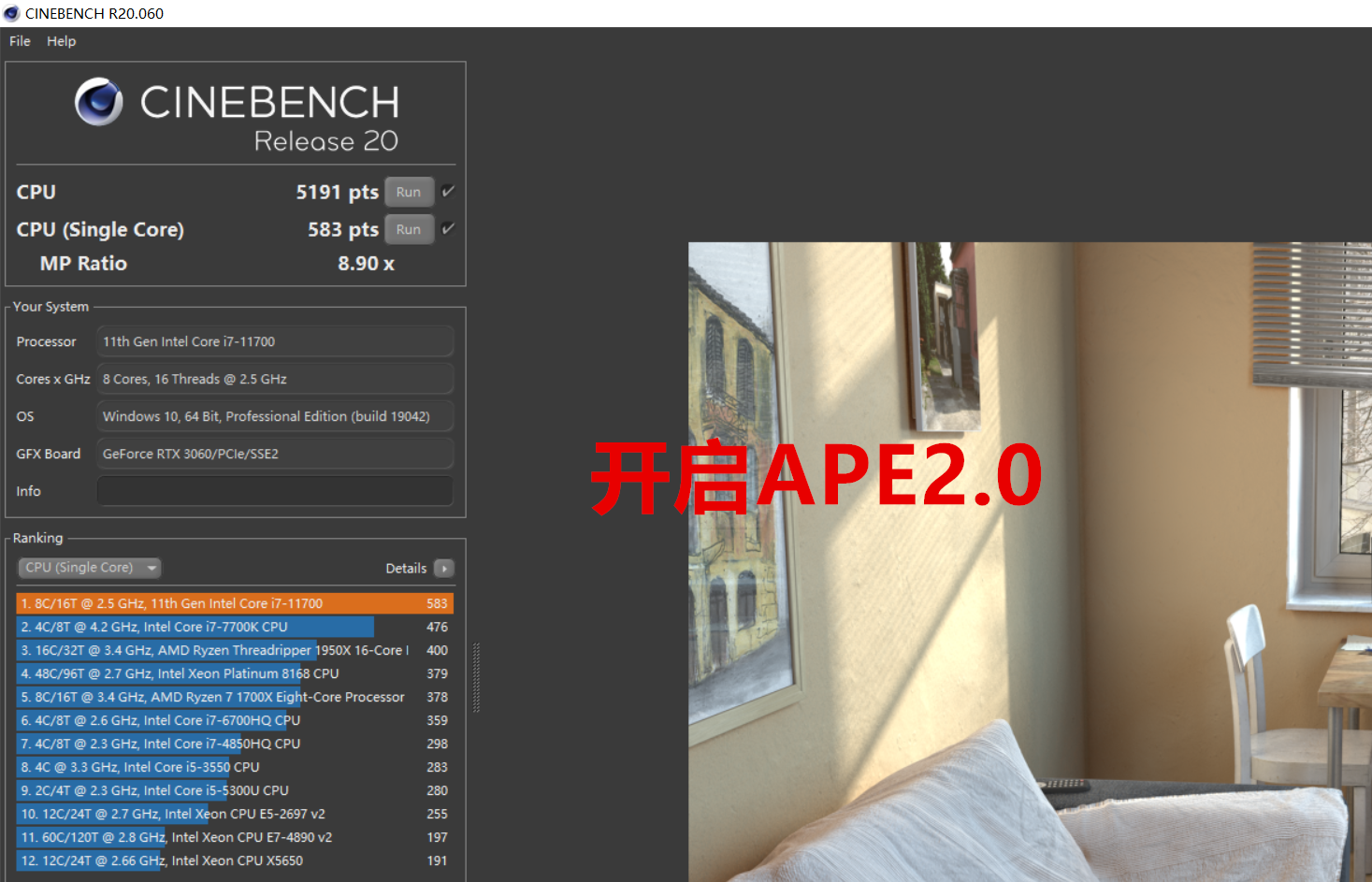Grab the panel splitter handle beside ranking

(476, 678)
